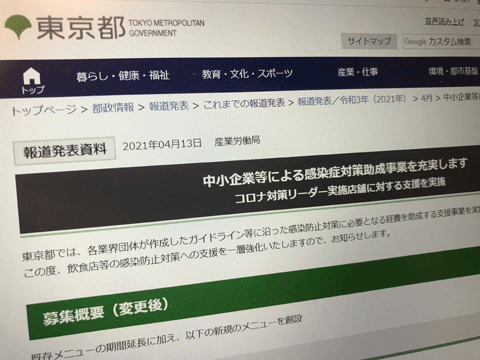
Task: Click subtitle コロナ対策リーダー実施店舗に対する支援を実施
Action: click(x=340, y=190)
